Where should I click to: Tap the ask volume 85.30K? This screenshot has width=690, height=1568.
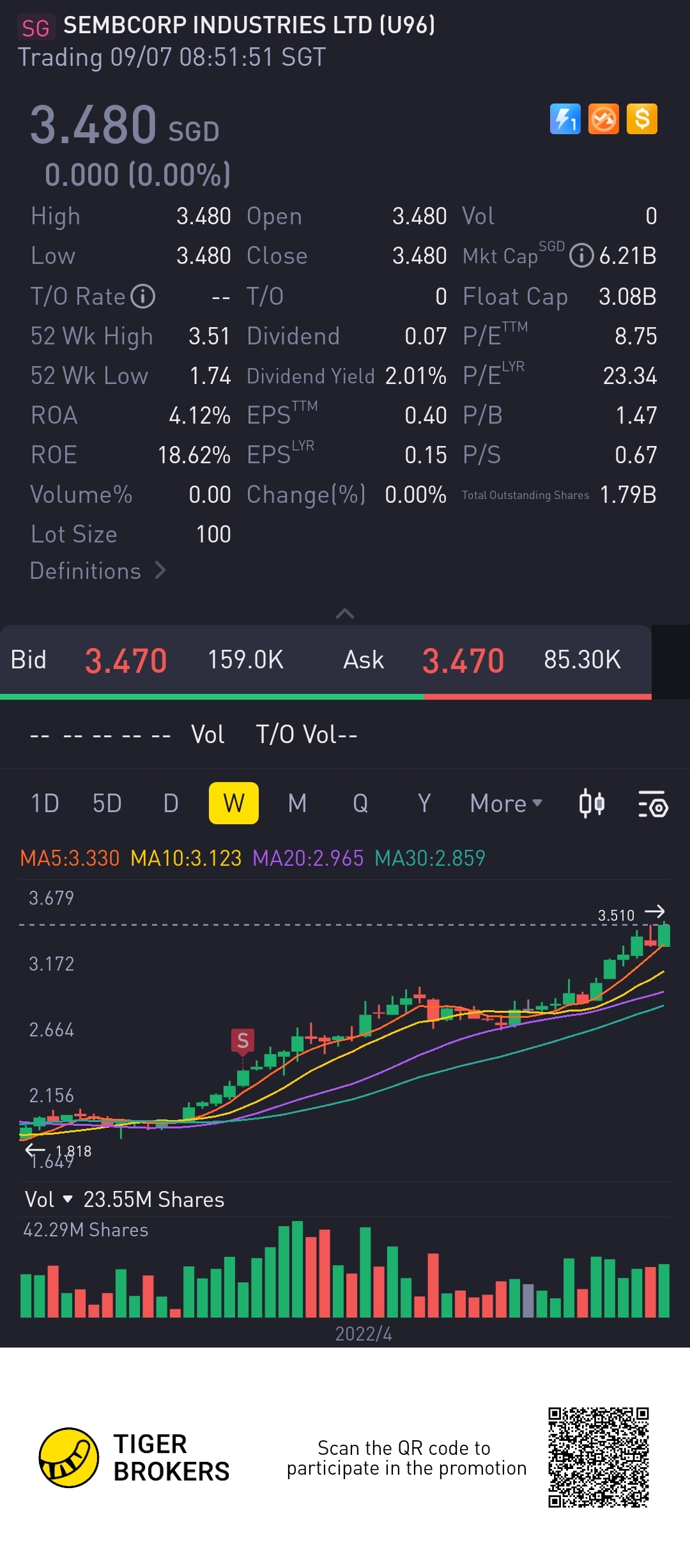582,660
